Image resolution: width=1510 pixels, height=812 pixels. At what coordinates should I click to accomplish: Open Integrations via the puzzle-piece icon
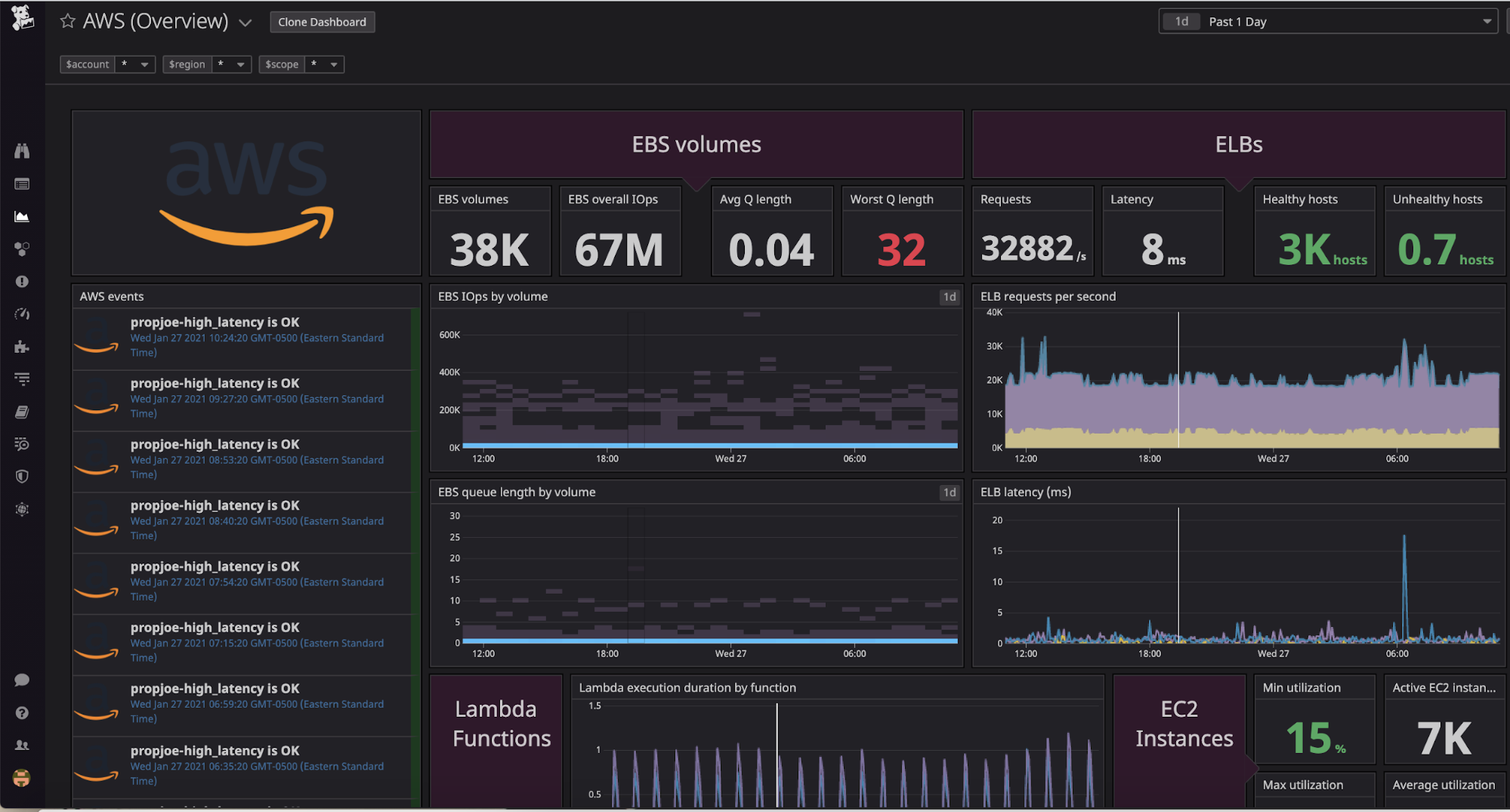(x=22, y=347)
